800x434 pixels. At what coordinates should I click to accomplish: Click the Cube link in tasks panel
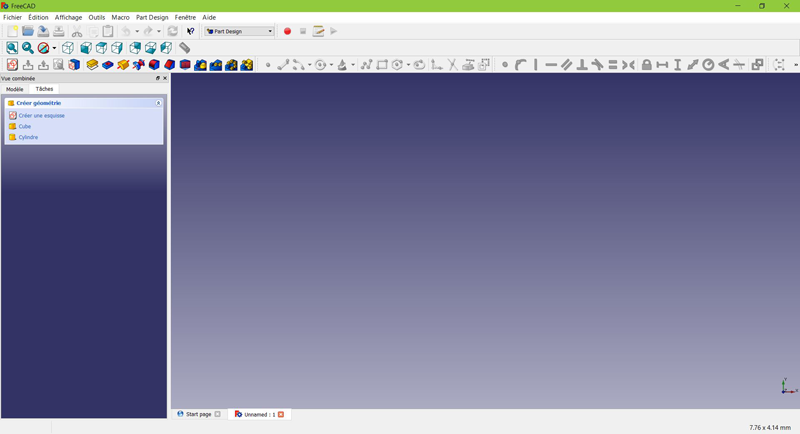pos(24,126)
